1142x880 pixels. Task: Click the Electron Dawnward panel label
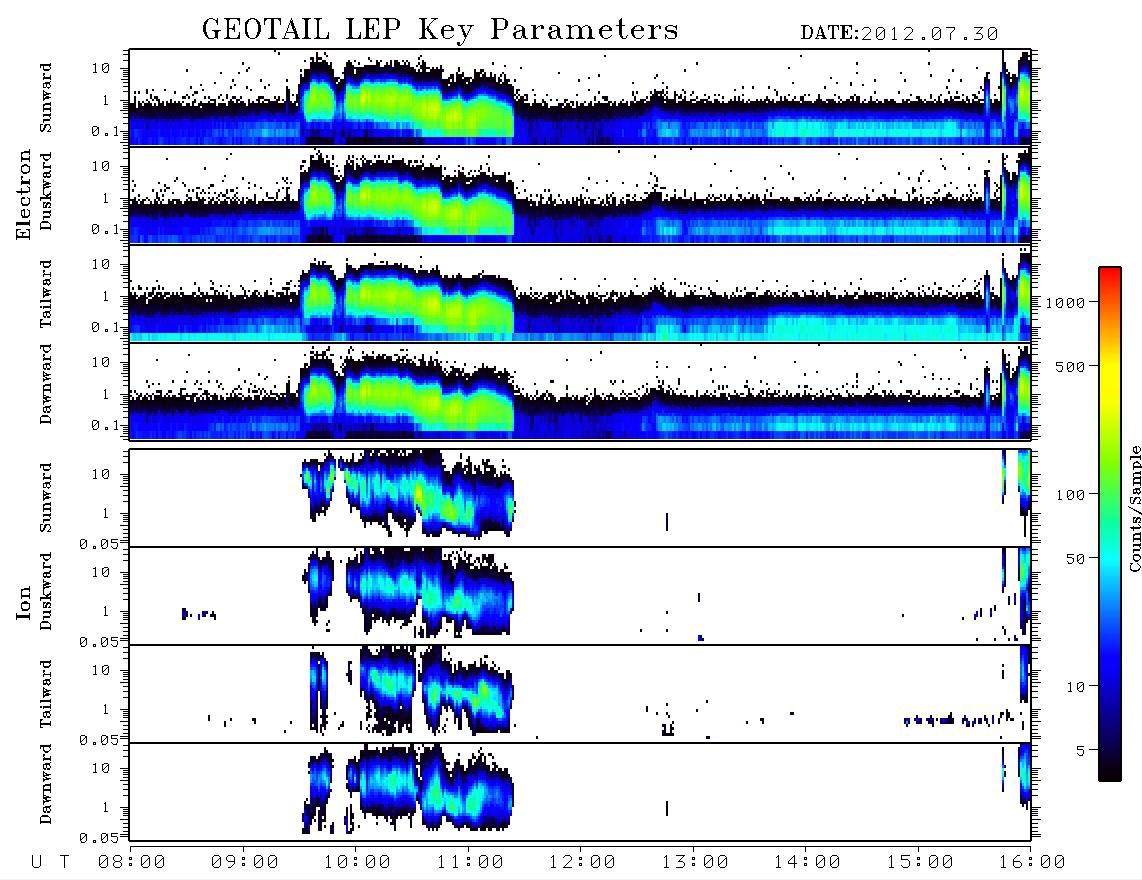(46, 384)
